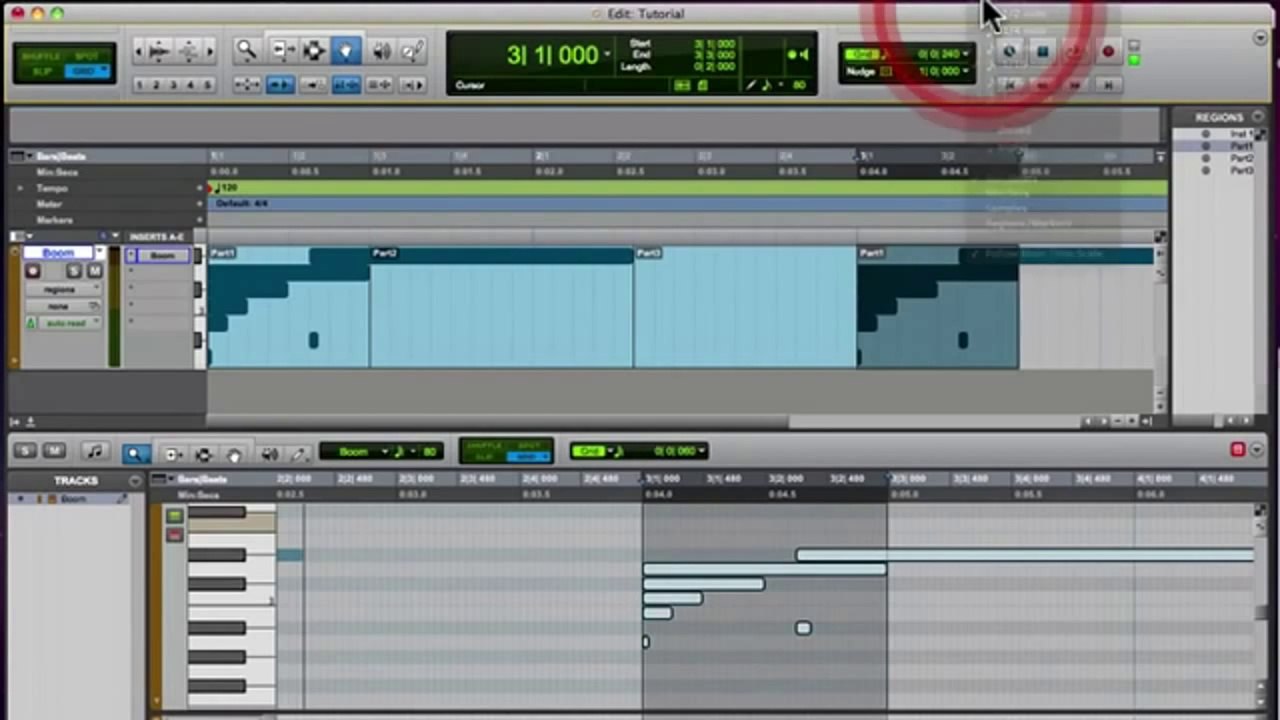Recall zoom preset 3
The width and height of the screenshot is (1280, 720).
point(173,85)
